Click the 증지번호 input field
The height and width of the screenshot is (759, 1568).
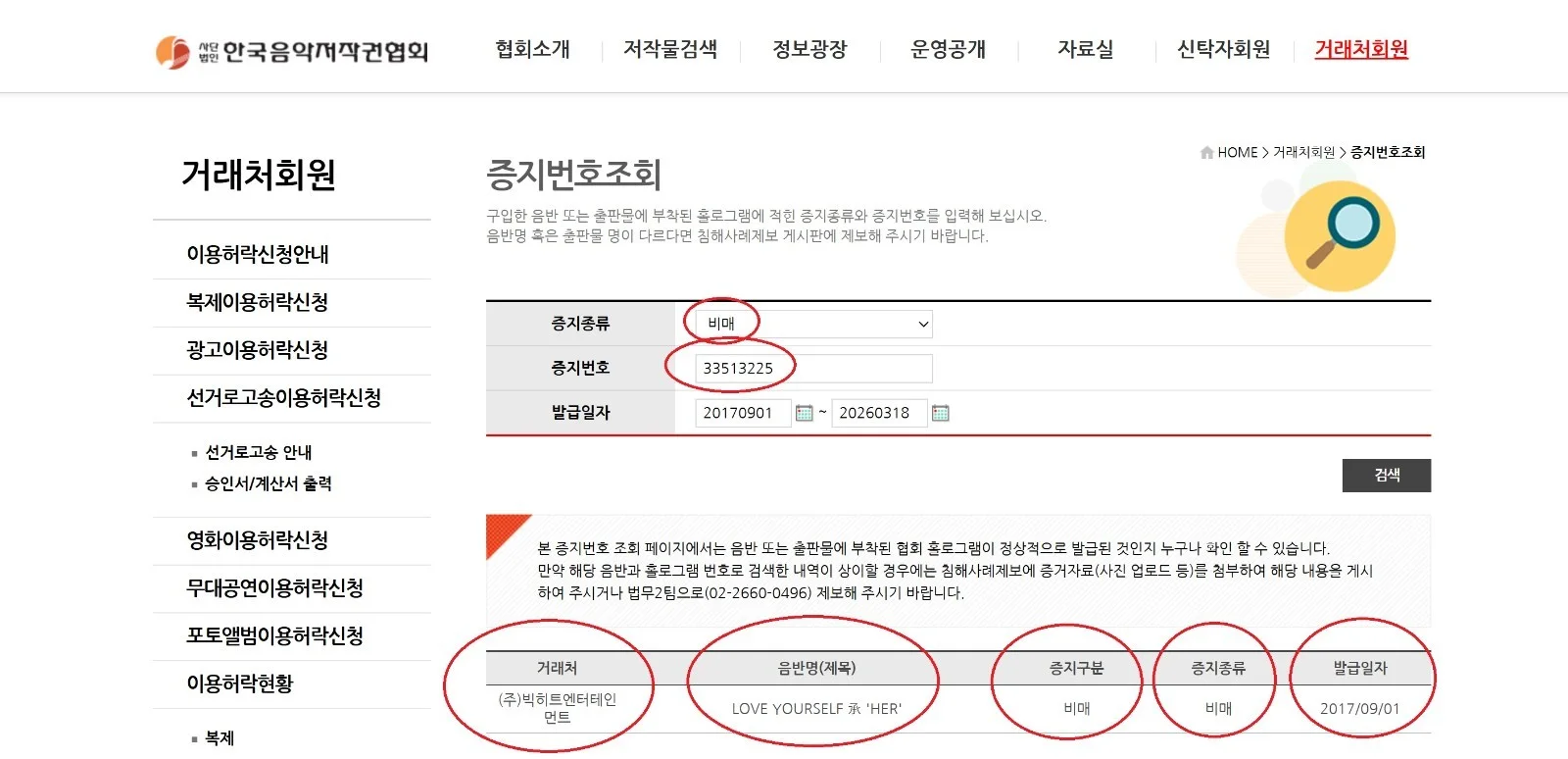pyautogui.click(x=813, y=369)
